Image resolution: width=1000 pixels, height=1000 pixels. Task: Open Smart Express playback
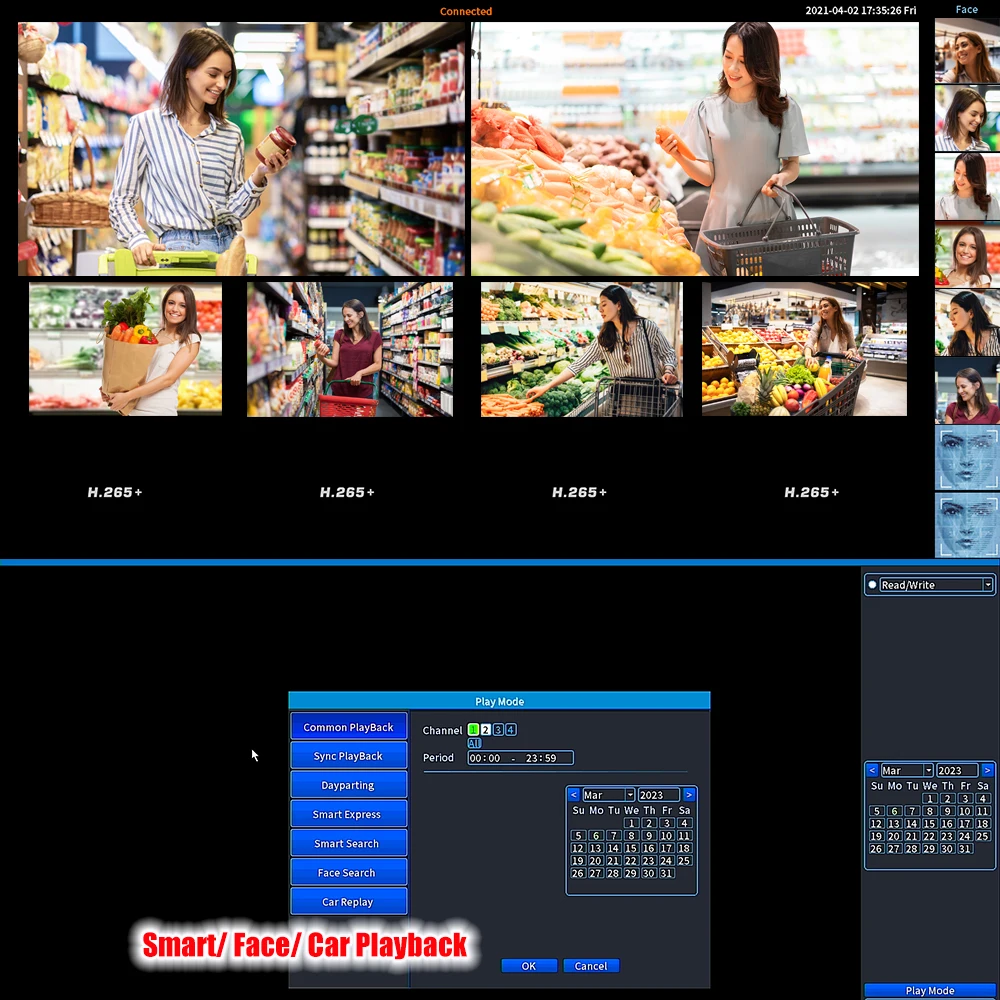(x=348, y=814)
